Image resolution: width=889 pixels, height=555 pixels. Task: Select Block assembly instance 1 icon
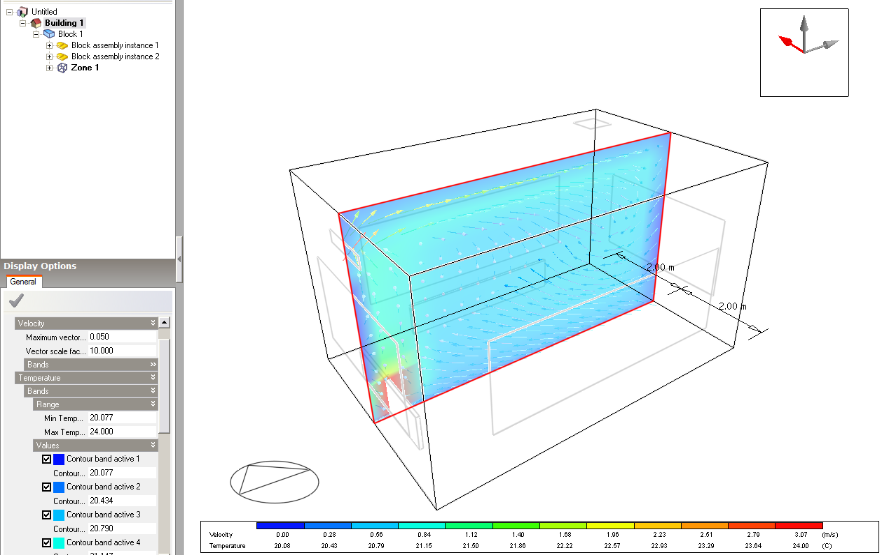click(x=62, y=45)
